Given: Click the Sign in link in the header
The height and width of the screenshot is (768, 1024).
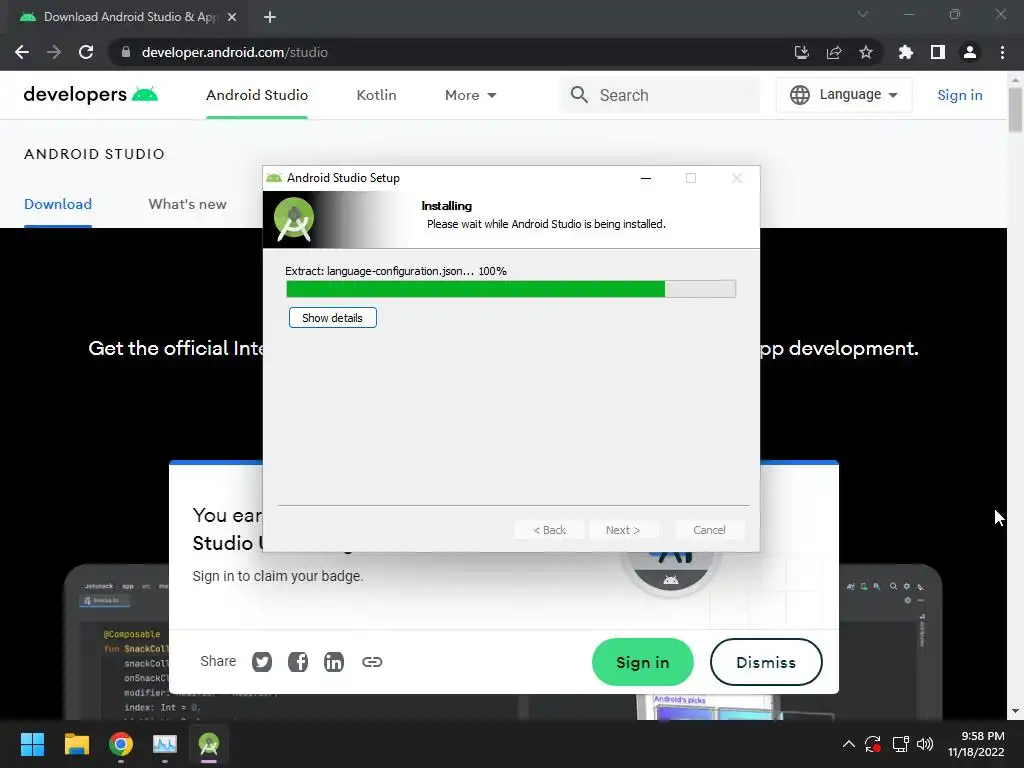Looking at the screenshot, I should [x=959, y=95].
